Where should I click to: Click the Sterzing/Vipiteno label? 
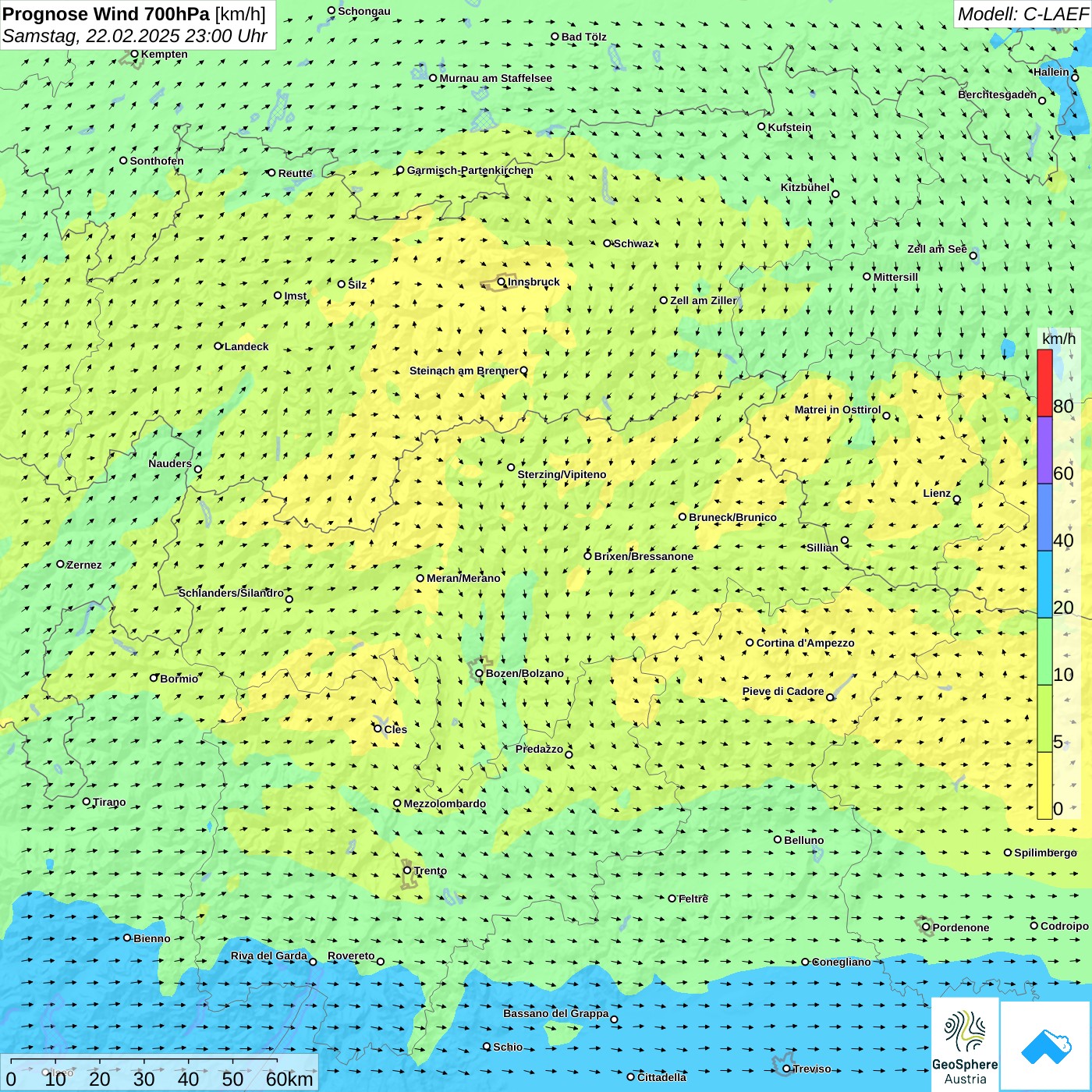(562, 474)
